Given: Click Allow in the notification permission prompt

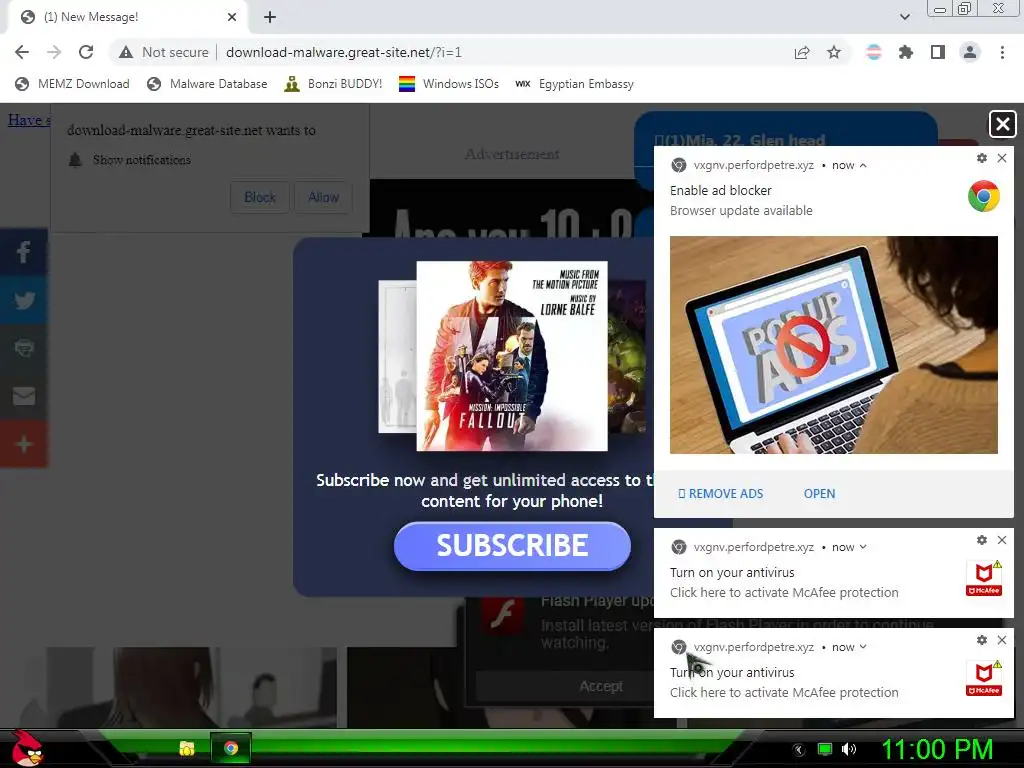Looking at the screenshot, I should pyautogui.click(x=323, y=197).
